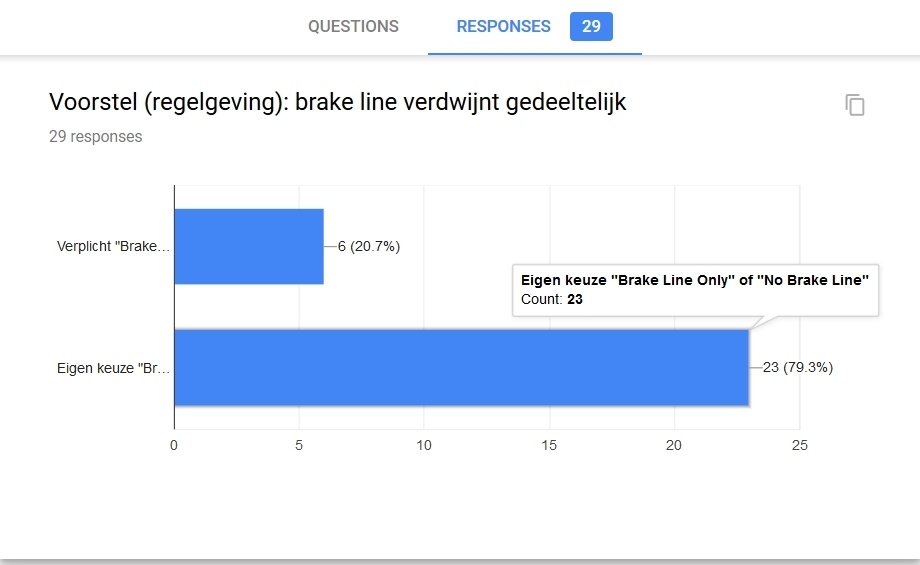Click the truncated 'Verplicht "Brake…' axis label
Image resolution: width=920 pixels, height=565 pixels.
point(114,247)
